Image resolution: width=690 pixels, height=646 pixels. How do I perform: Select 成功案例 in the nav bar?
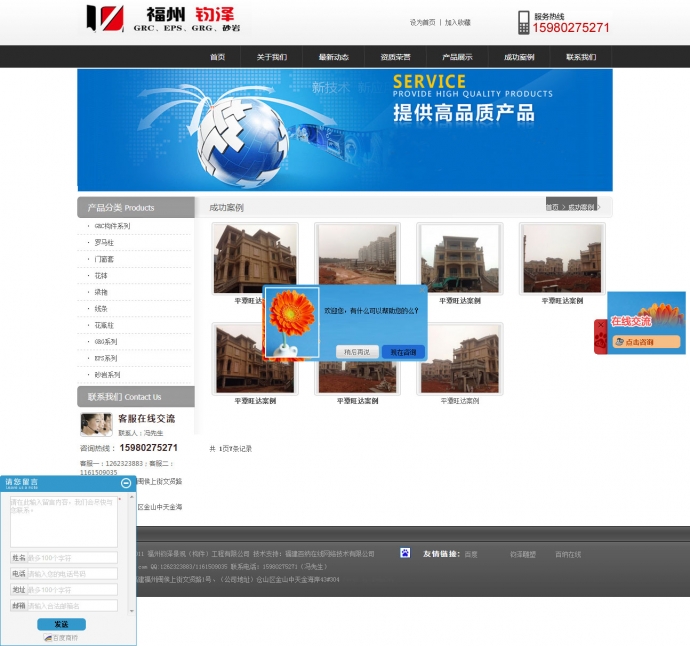519,57
